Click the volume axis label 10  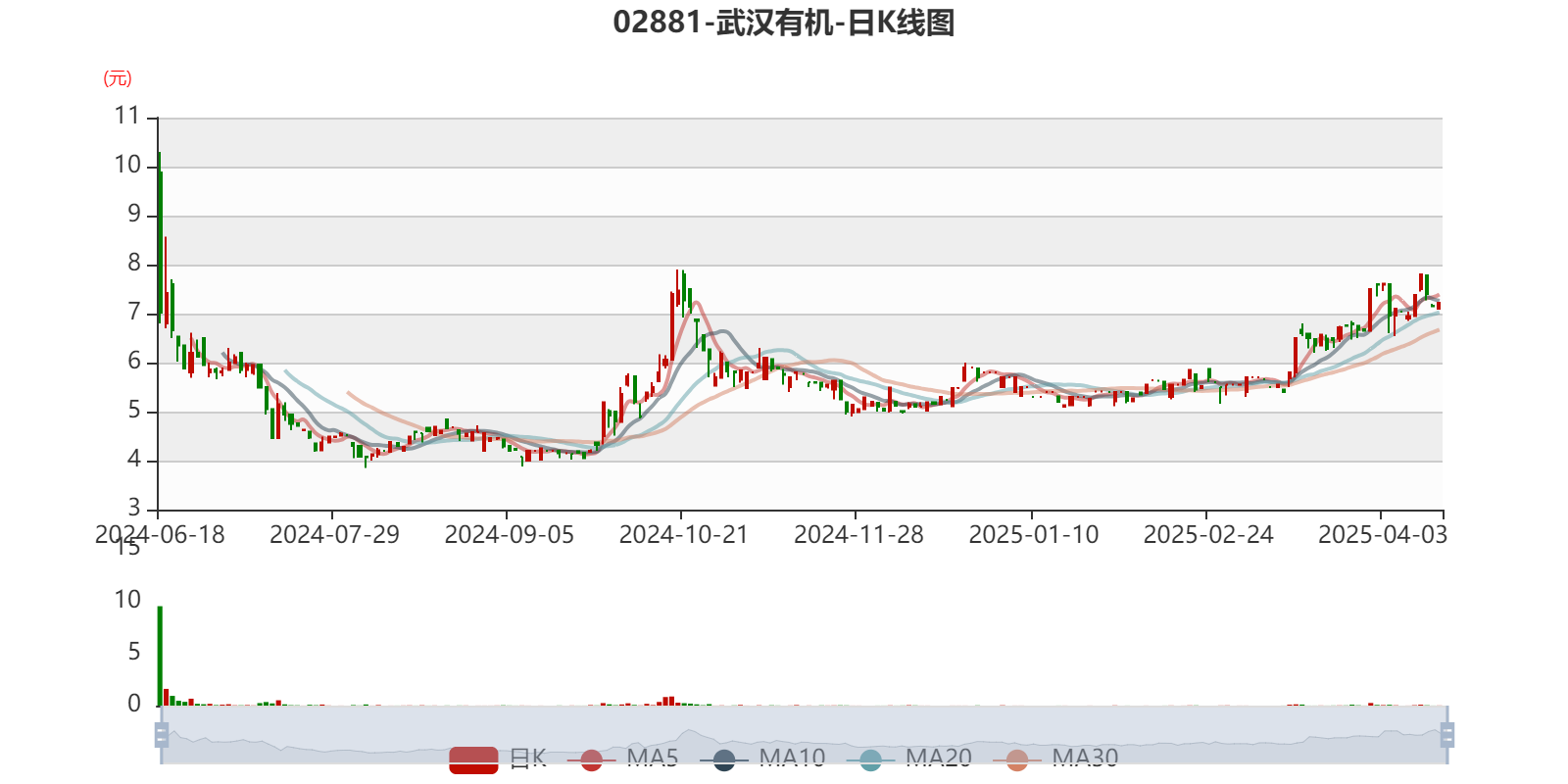[127, 600]
